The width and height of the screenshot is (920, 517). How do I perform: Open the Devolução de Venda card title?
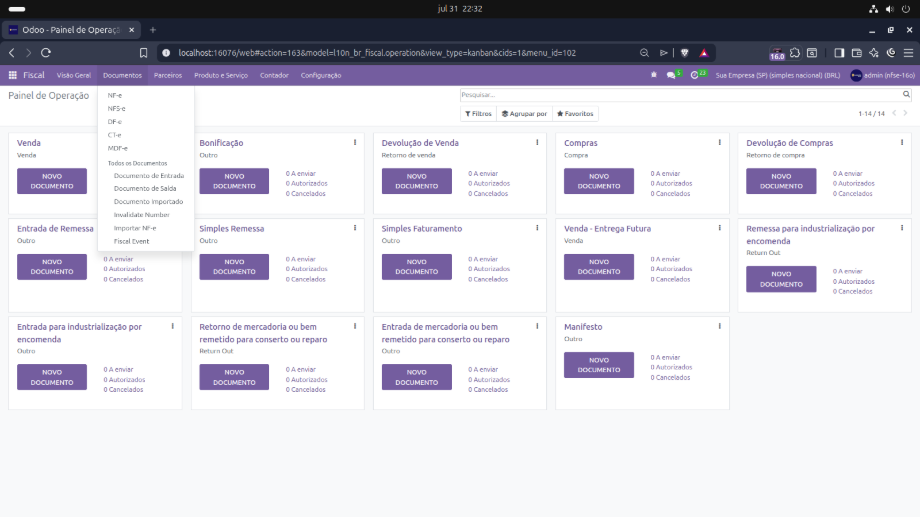click(x=420, y=143)
